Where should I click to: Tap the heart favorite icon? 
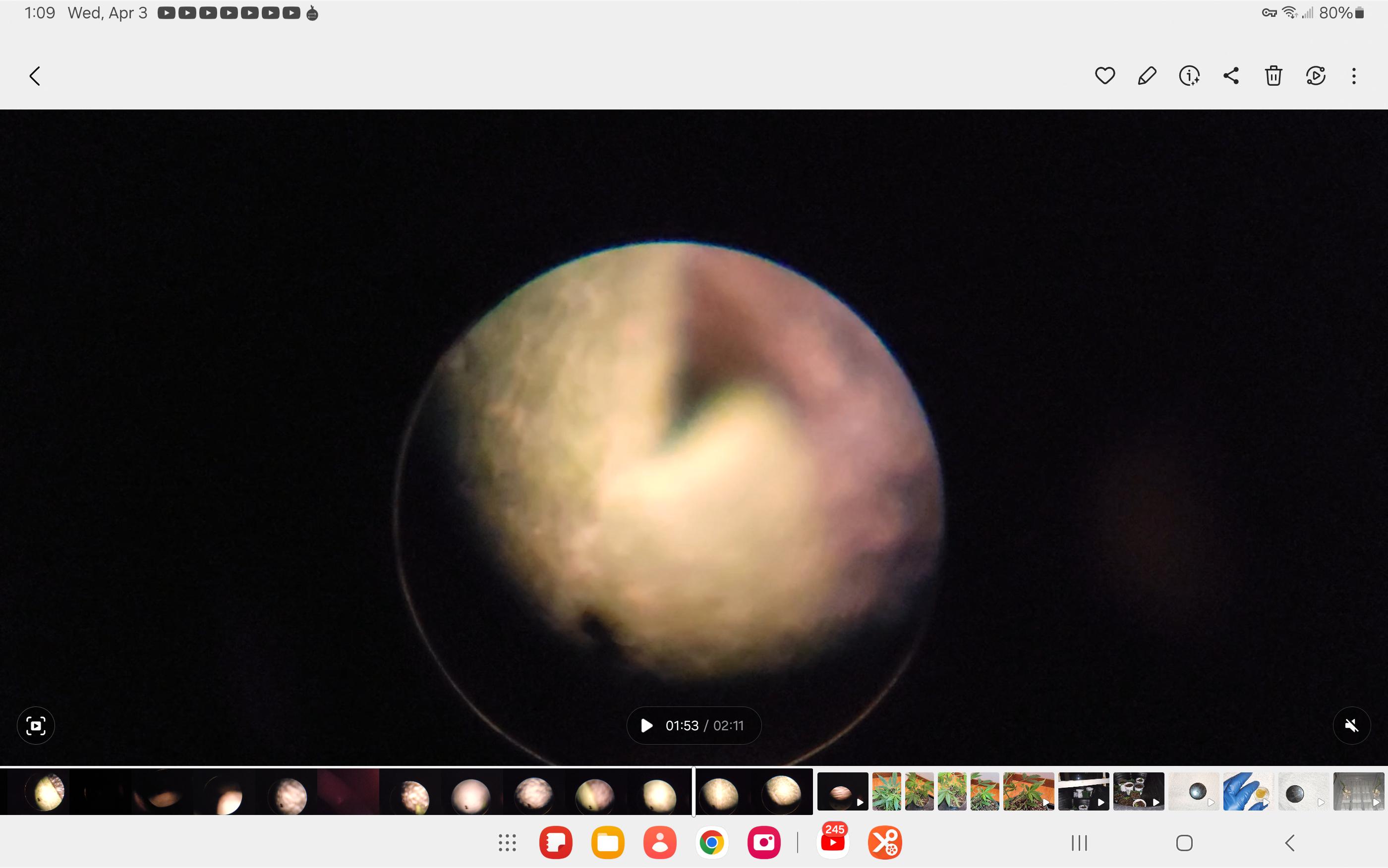click(1104, 76)
